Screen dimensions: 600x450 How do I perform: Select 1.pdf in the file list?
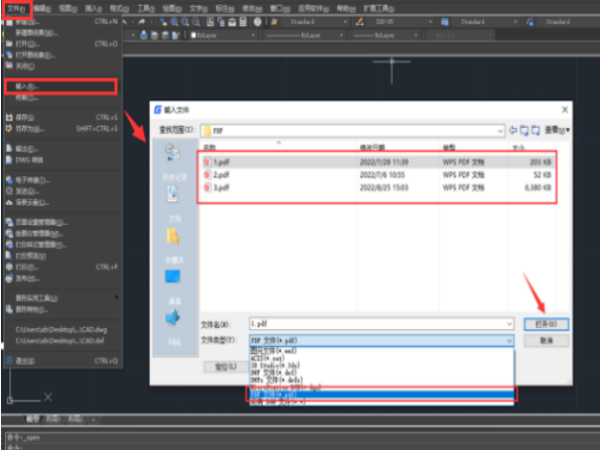coord(223,160)
